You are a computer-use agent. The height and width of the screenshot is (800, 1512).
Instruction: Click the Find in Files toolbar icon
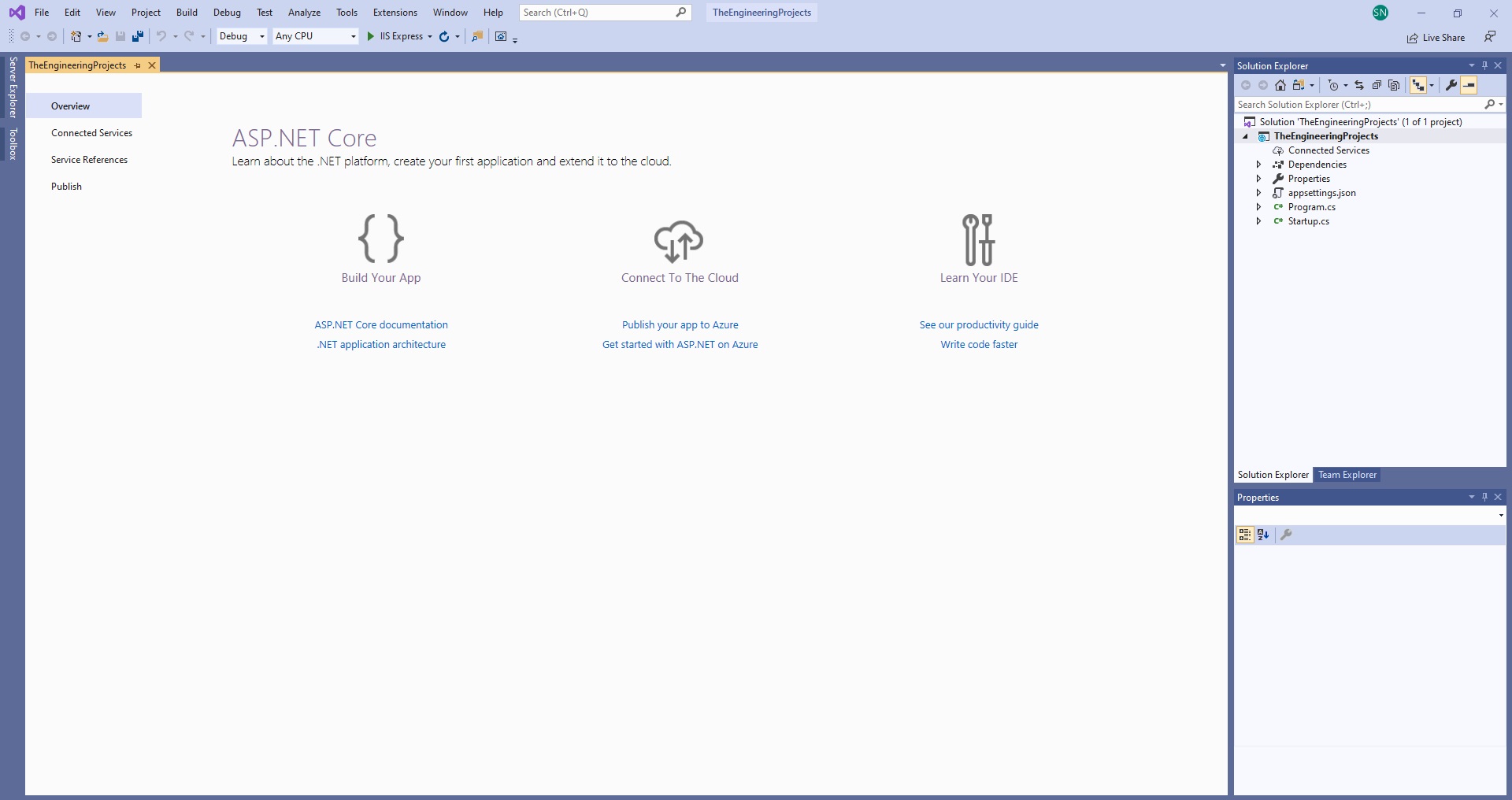pyautogui.click(x=477, y=36)
